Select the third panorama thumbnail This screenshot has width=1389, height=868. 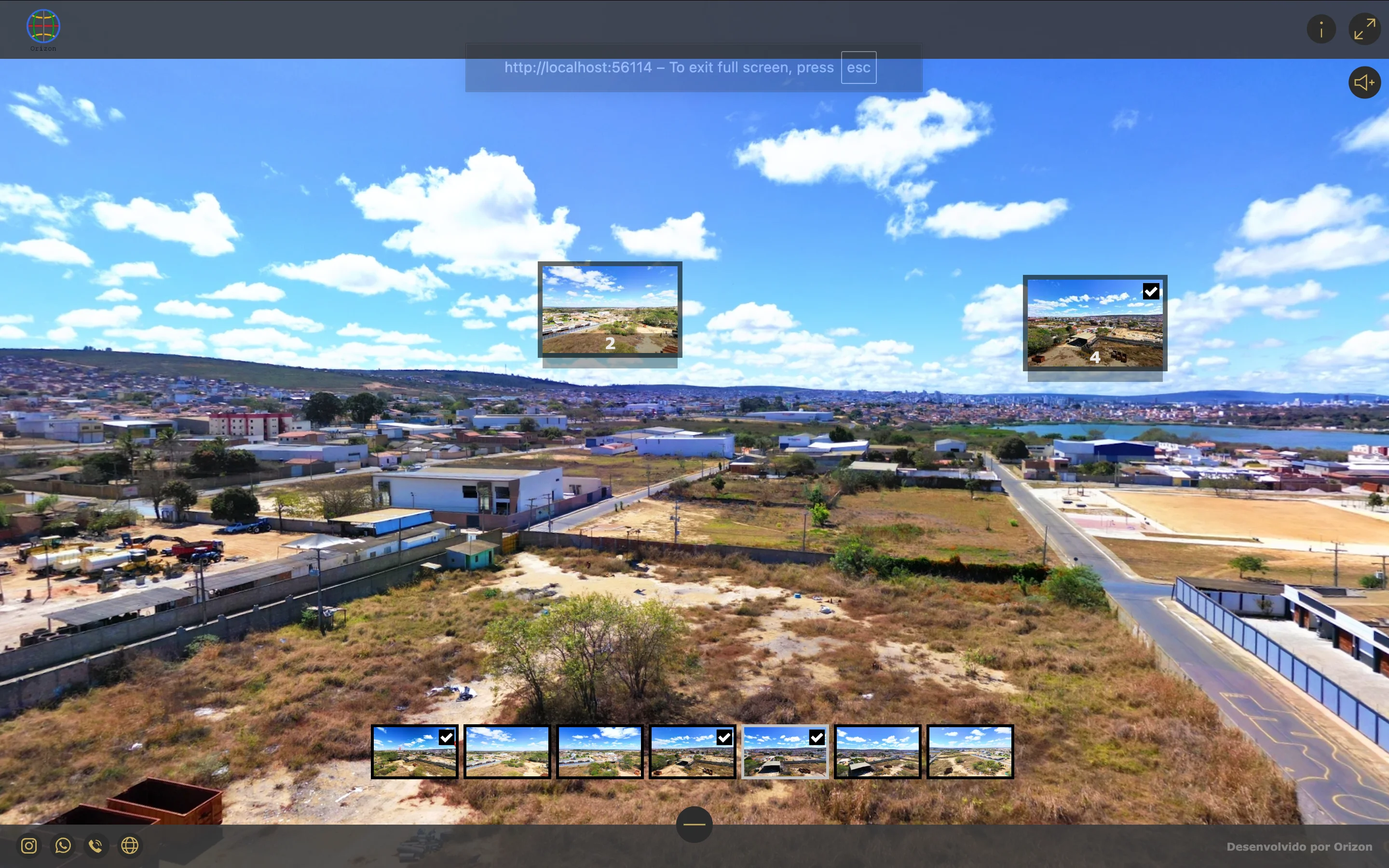[x=600, y=752]
